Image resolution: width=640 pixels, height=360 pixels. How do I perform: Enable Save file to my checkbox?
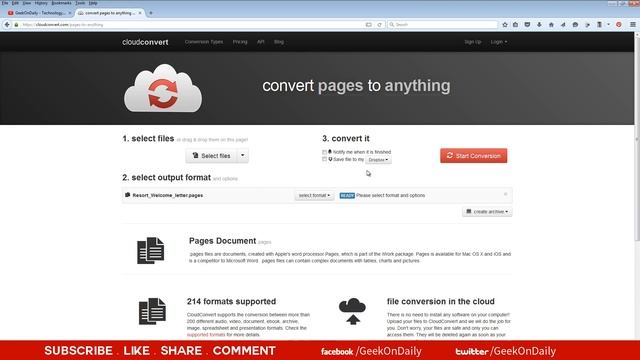coord(324,160)
